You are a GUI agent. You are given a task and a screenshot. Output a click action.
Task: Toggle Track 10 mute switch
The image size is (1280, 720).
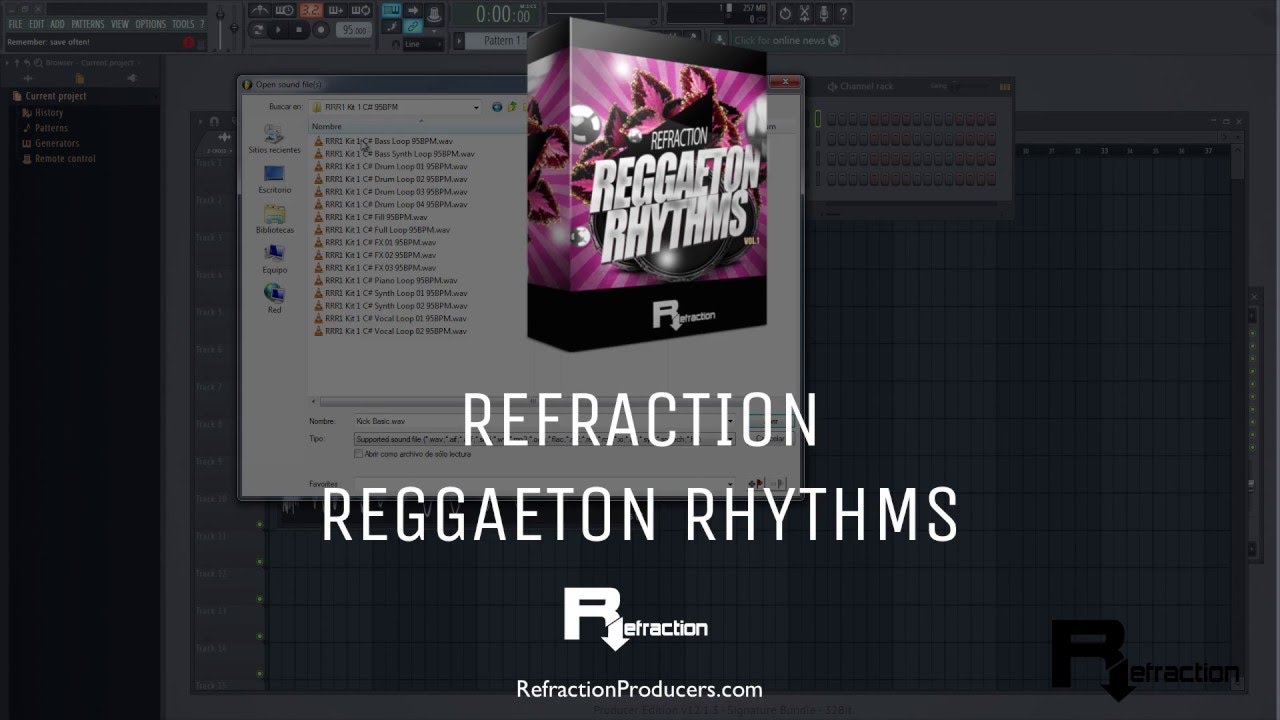point(259,523)
